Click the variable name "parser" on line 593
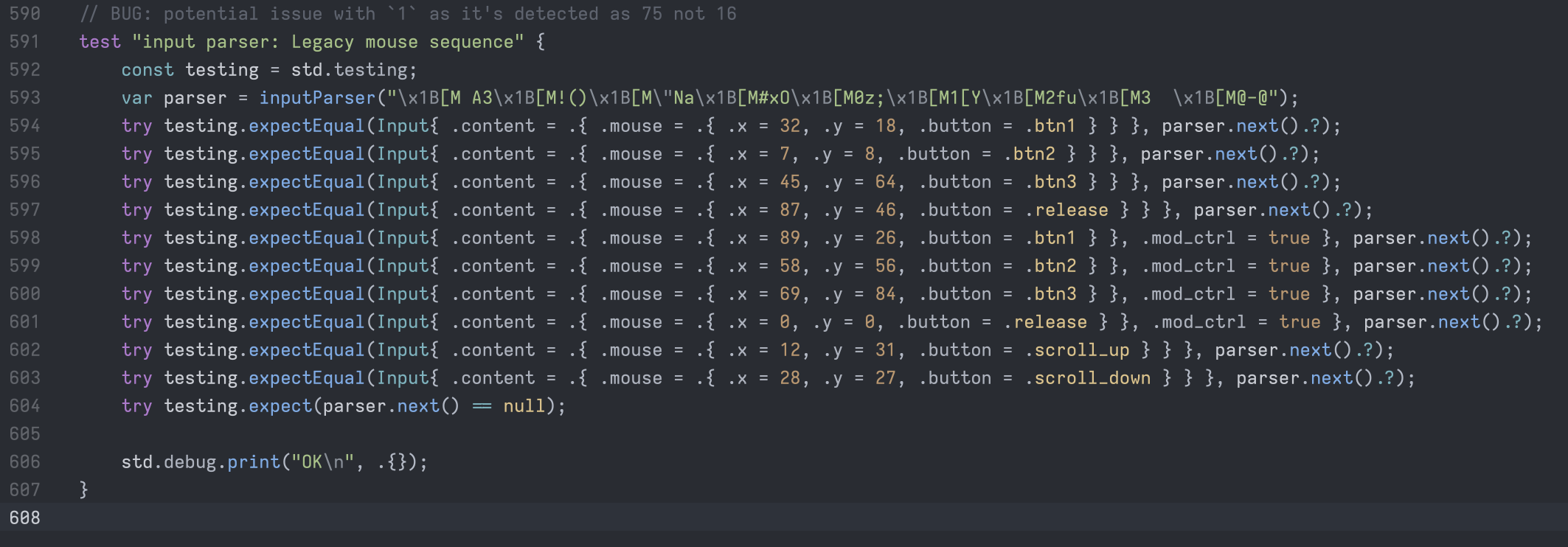This screenshot has height=547, width=1568. (x=195, y=98)
